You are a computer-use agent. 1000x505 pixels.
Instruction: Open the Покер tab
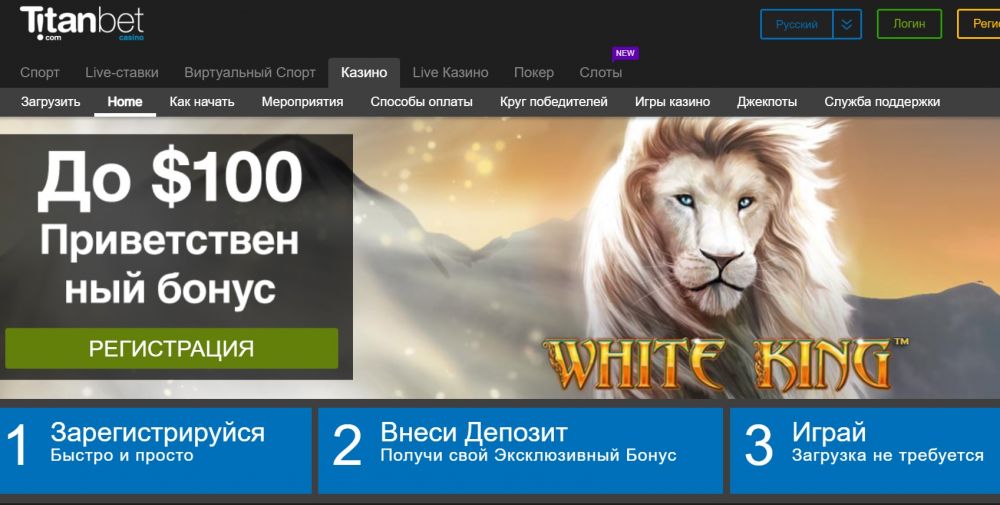coord(534,73)
